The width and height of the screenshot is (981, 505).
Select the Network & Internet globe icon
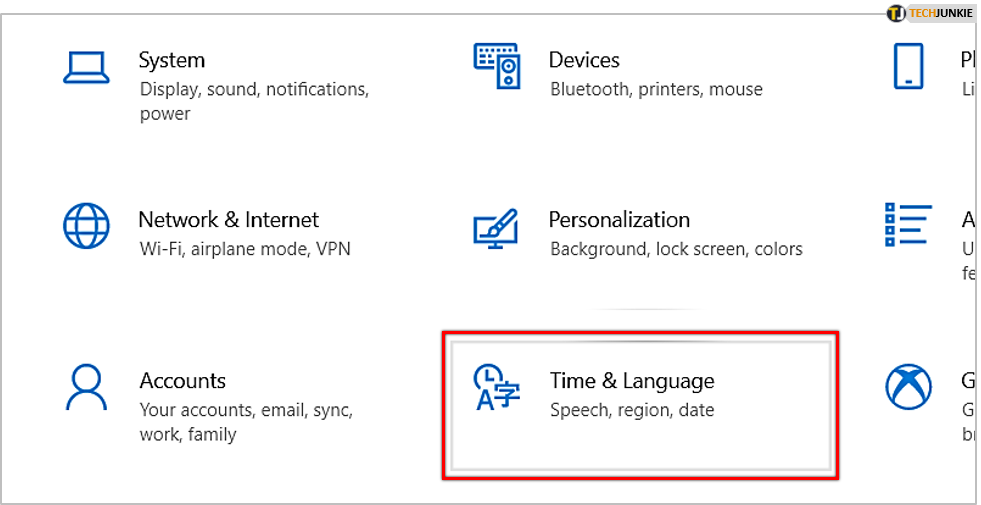(86, 225)
